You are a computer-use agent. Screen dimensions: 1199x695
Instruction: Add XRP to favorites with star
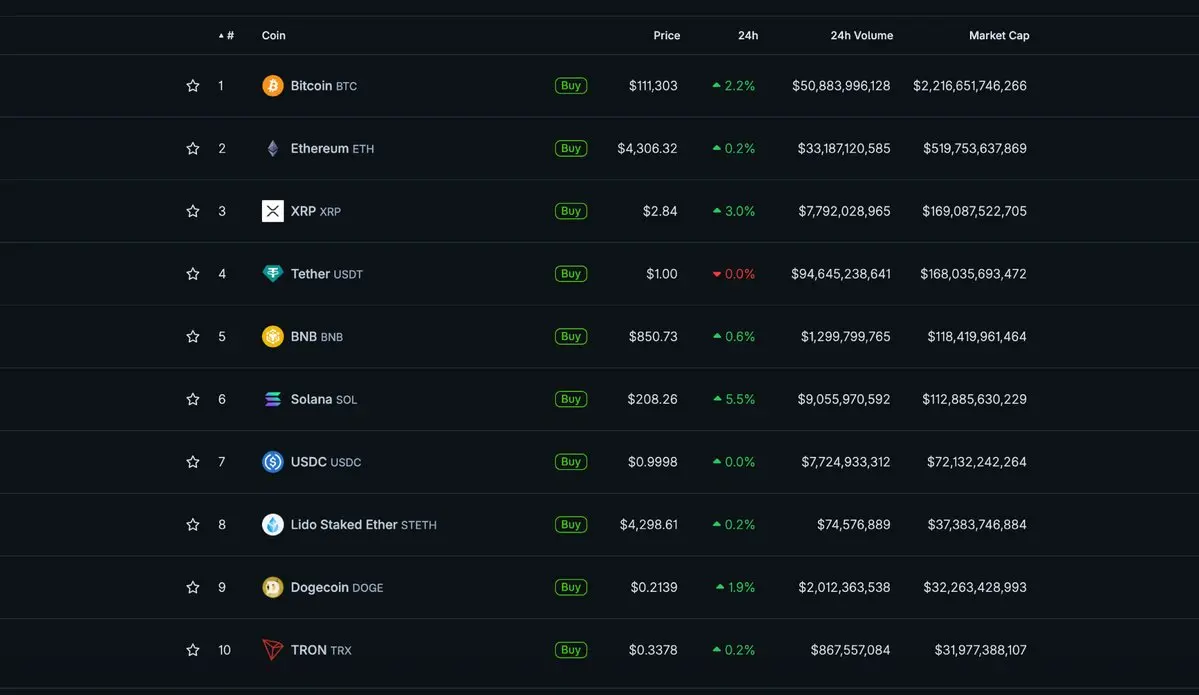(x=193, y=211)
